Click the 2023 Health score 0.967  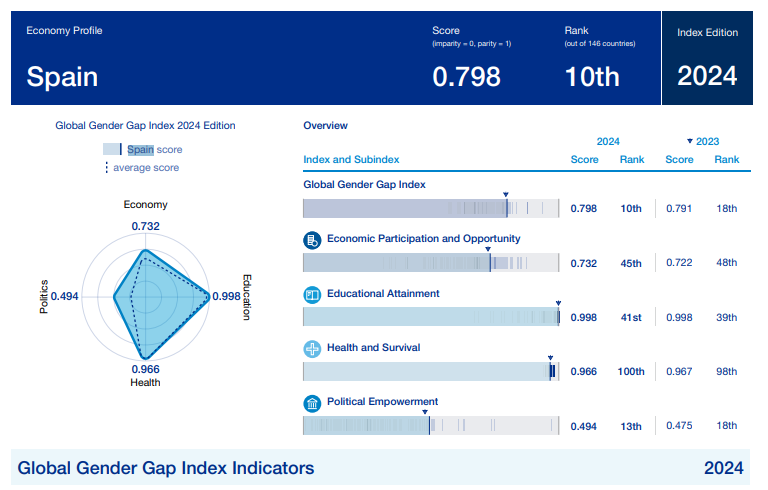(x=679, y=371)
